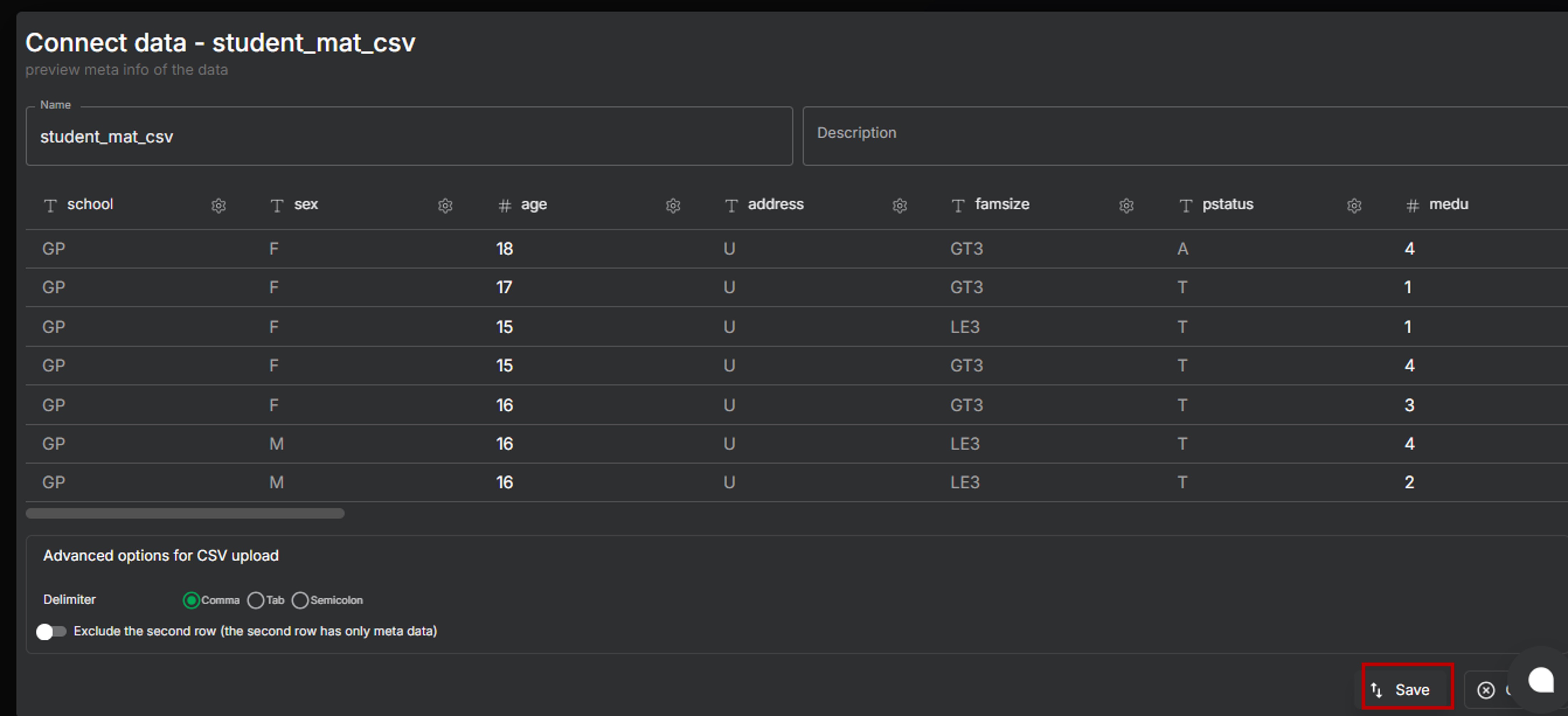Click the medu column header
Screen dimensions: 1568x716
click(x=1448, y=205)
